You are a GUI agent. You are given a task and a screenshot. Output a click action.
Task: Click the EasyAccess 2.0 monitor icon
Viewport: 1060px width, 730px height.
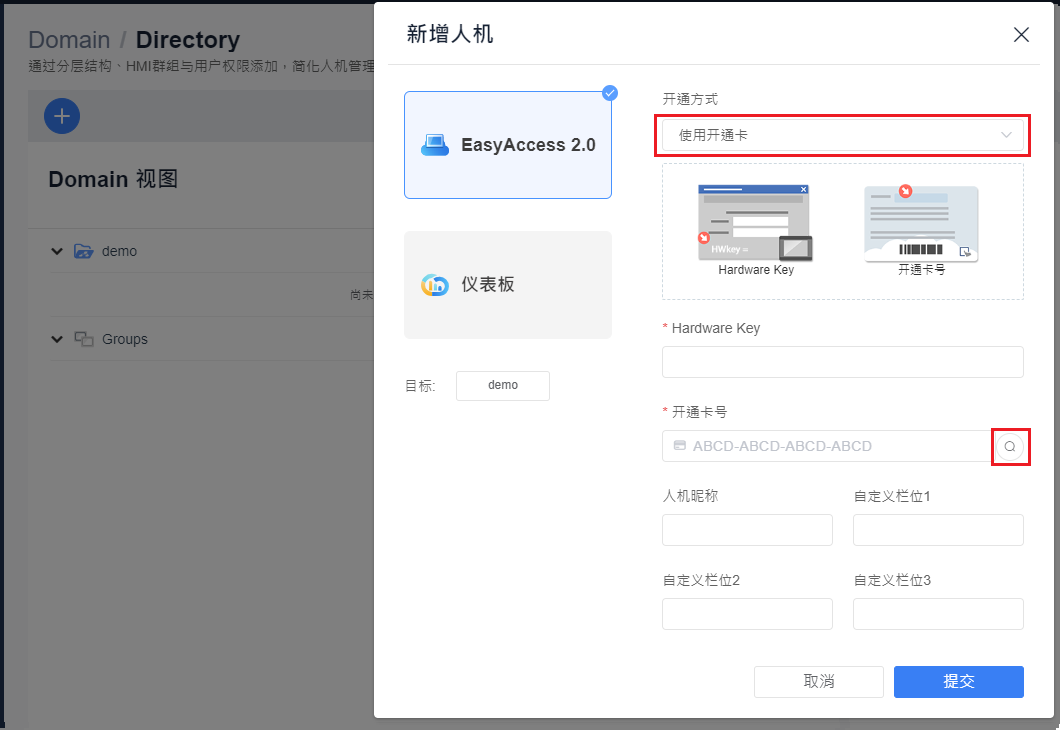point(435,145)
